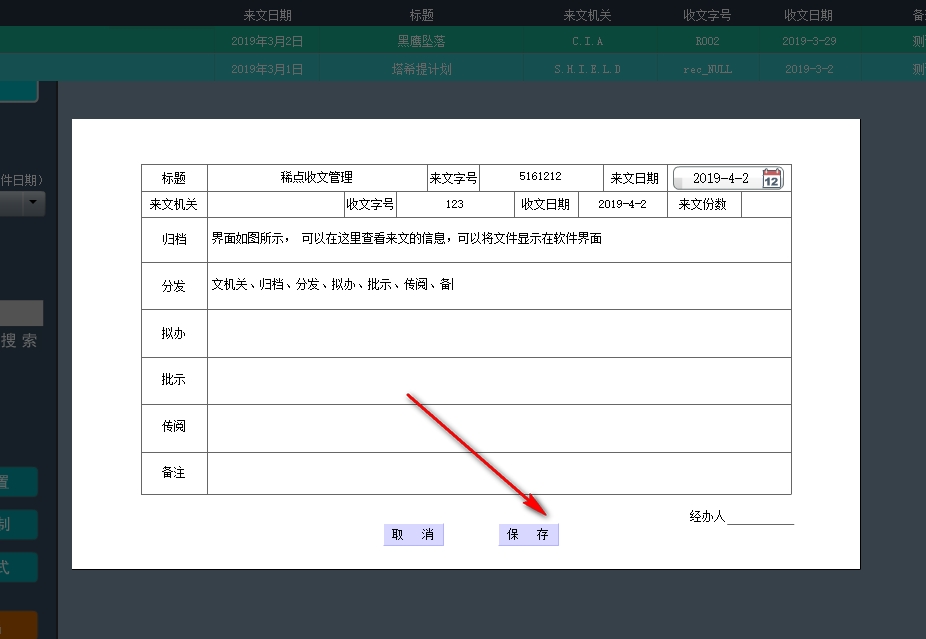Click the 取消 button
926x639 pixels.
(x=413, y=535)
